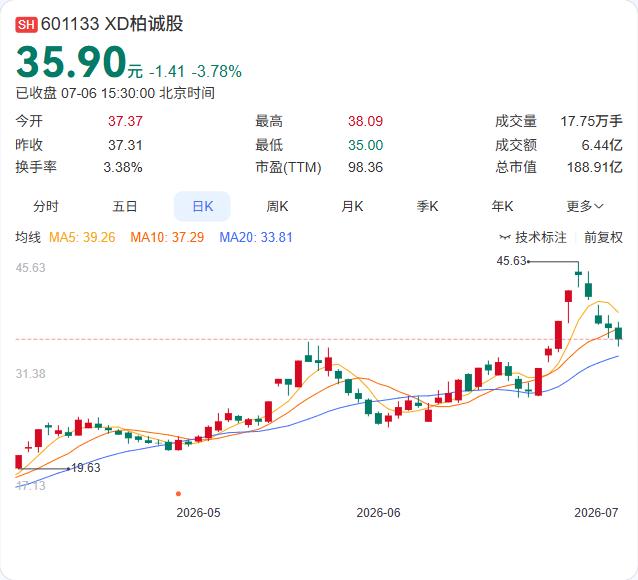
Task: Click the peak candlestick below the 45.63 marker
Action: point(578,274)
